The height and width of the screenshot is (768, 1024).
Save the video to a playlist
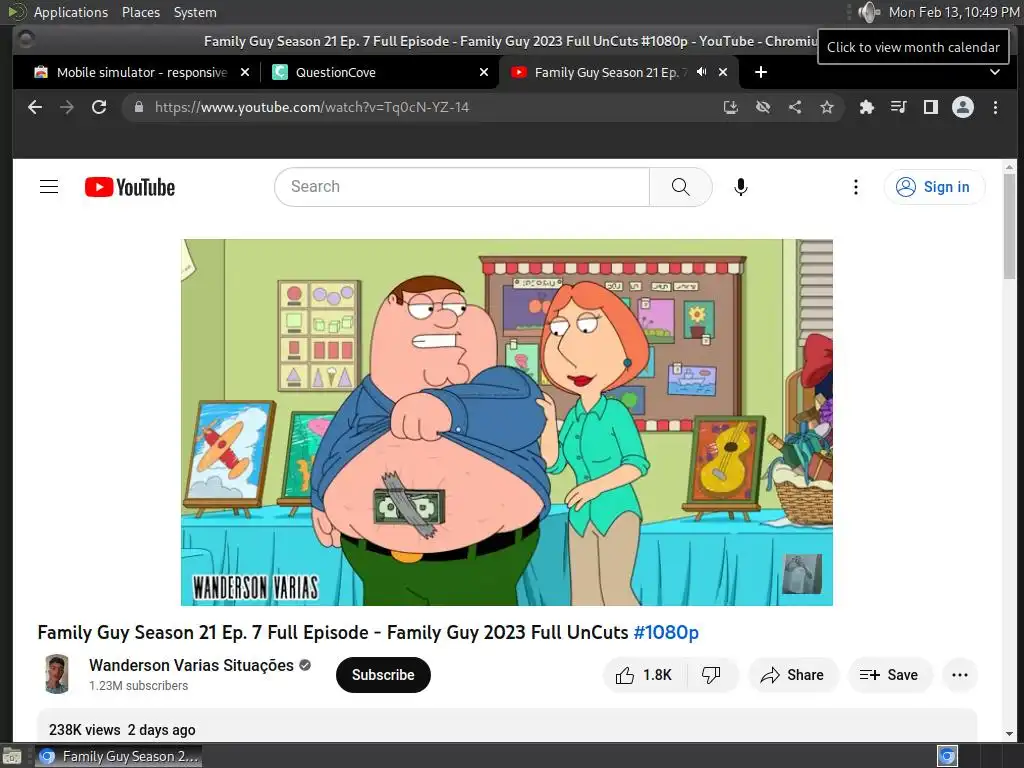[x=889, y=675]
